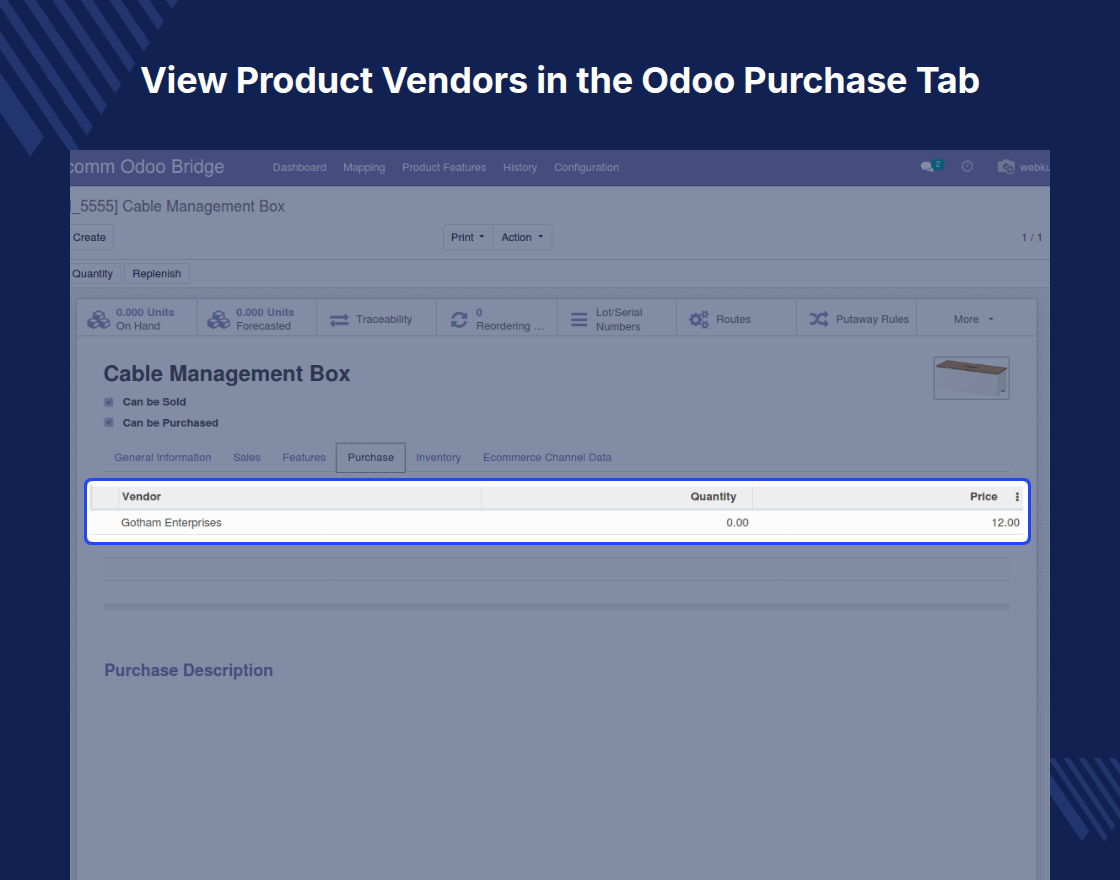This screenshot has width=1120, height=880.
Task: Click the Create button
Action: point(90,237)
